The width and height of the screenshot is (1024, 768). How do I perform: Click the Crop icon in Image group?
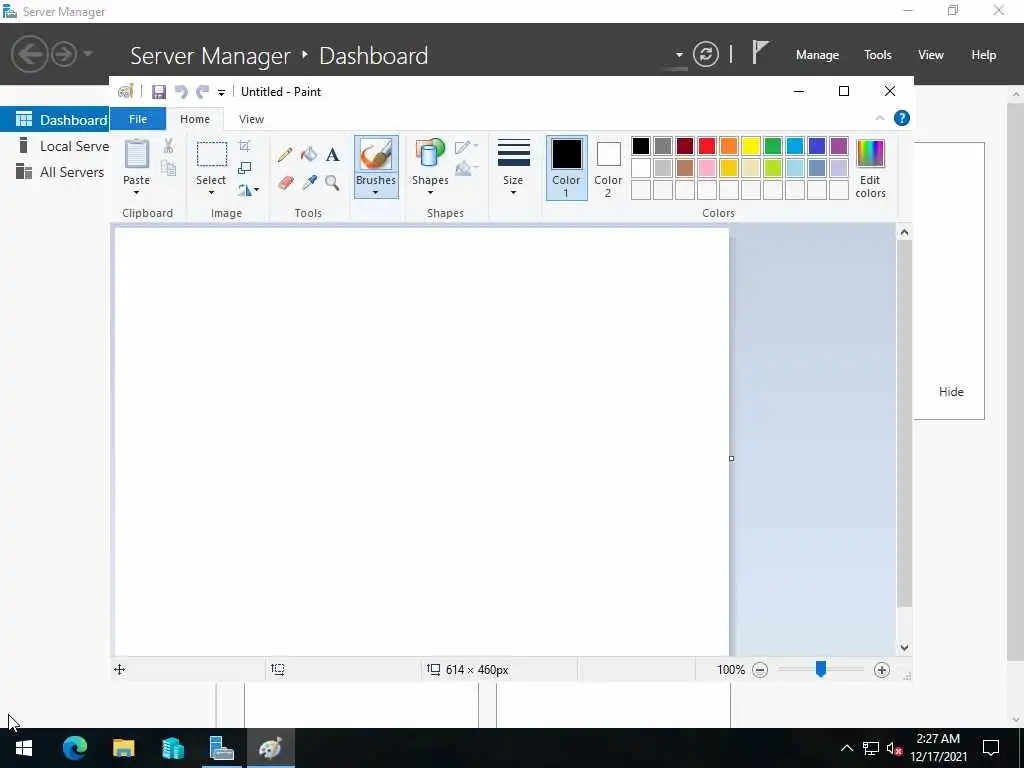point(245,146)
